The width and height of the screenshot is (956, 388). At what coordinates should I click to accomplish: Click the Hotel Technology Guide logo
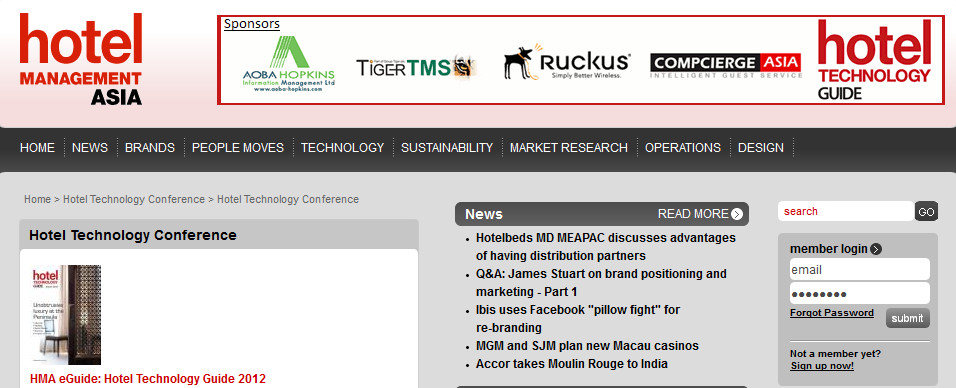875,60
